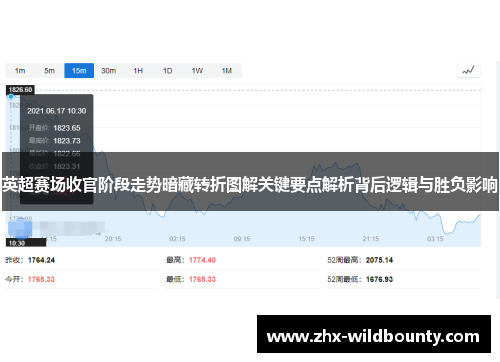Click the previous close value 1764.24
The width and height of the screenshot is (500, 362).
[41, 260]
